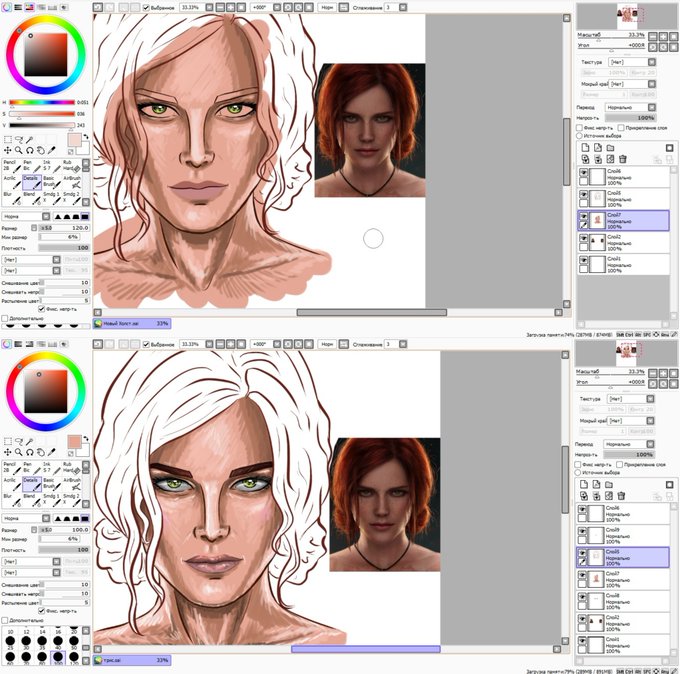Select the Move tool in upper SAI window
The image size is (680, 674).
8,150
